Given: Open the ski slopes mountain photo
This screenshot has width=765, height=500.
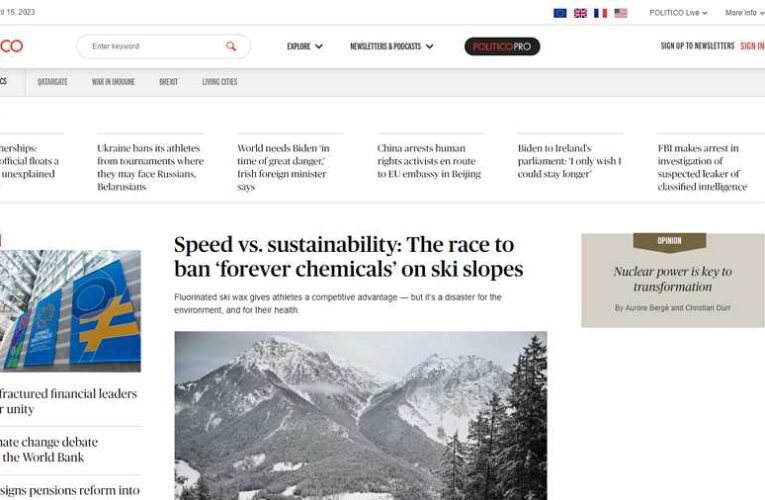Looking at the screenshot, I should coord(361,415).
